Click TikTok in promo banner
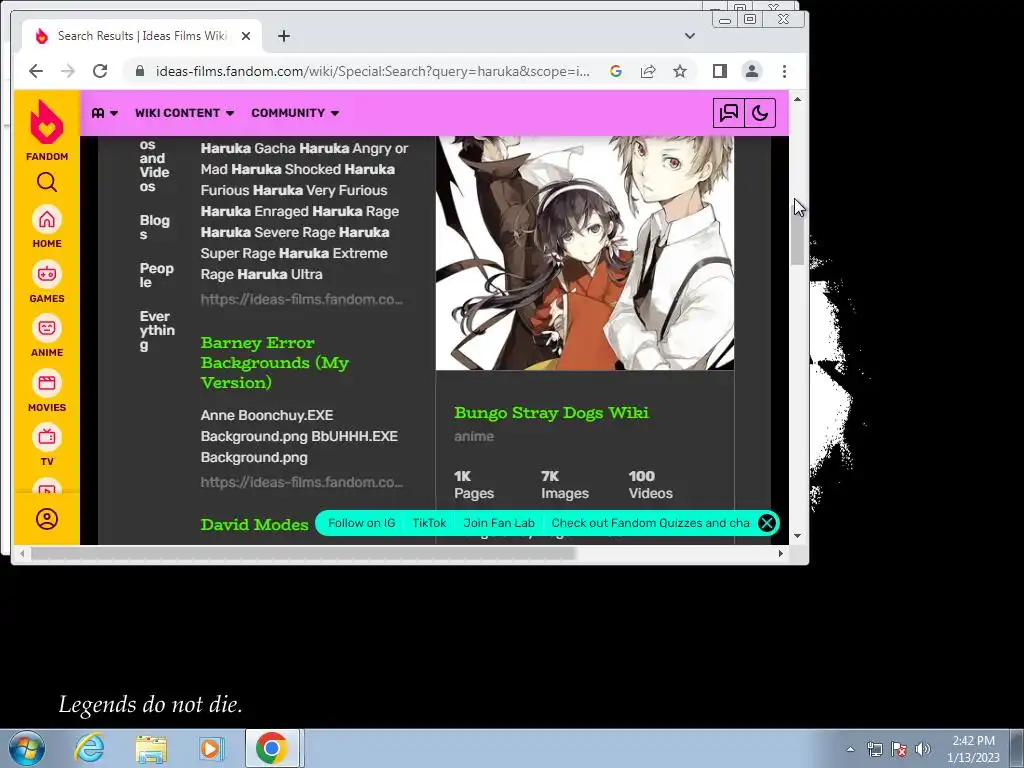 point(429,523)
